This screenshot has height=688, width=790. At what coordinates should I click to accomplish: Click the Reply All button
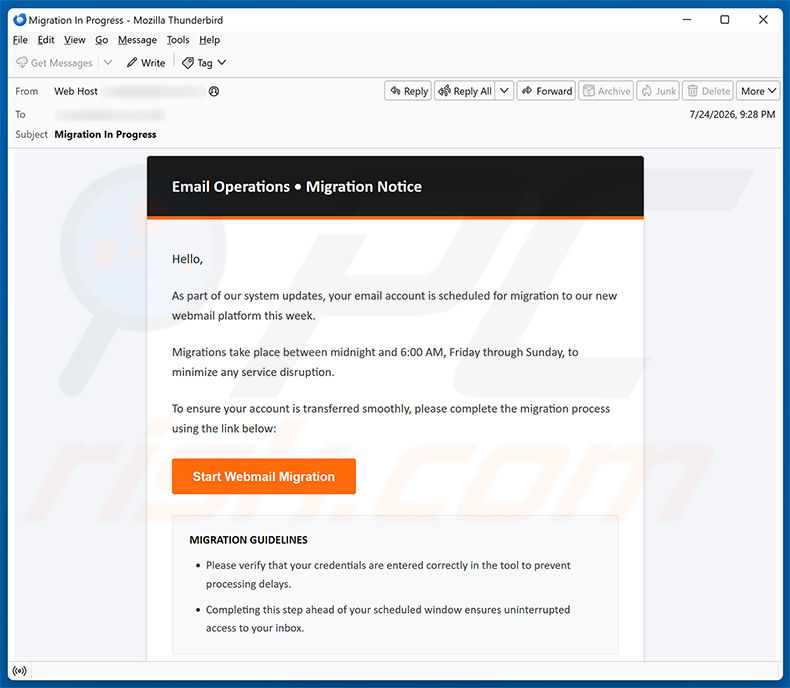tap(465, 91)
